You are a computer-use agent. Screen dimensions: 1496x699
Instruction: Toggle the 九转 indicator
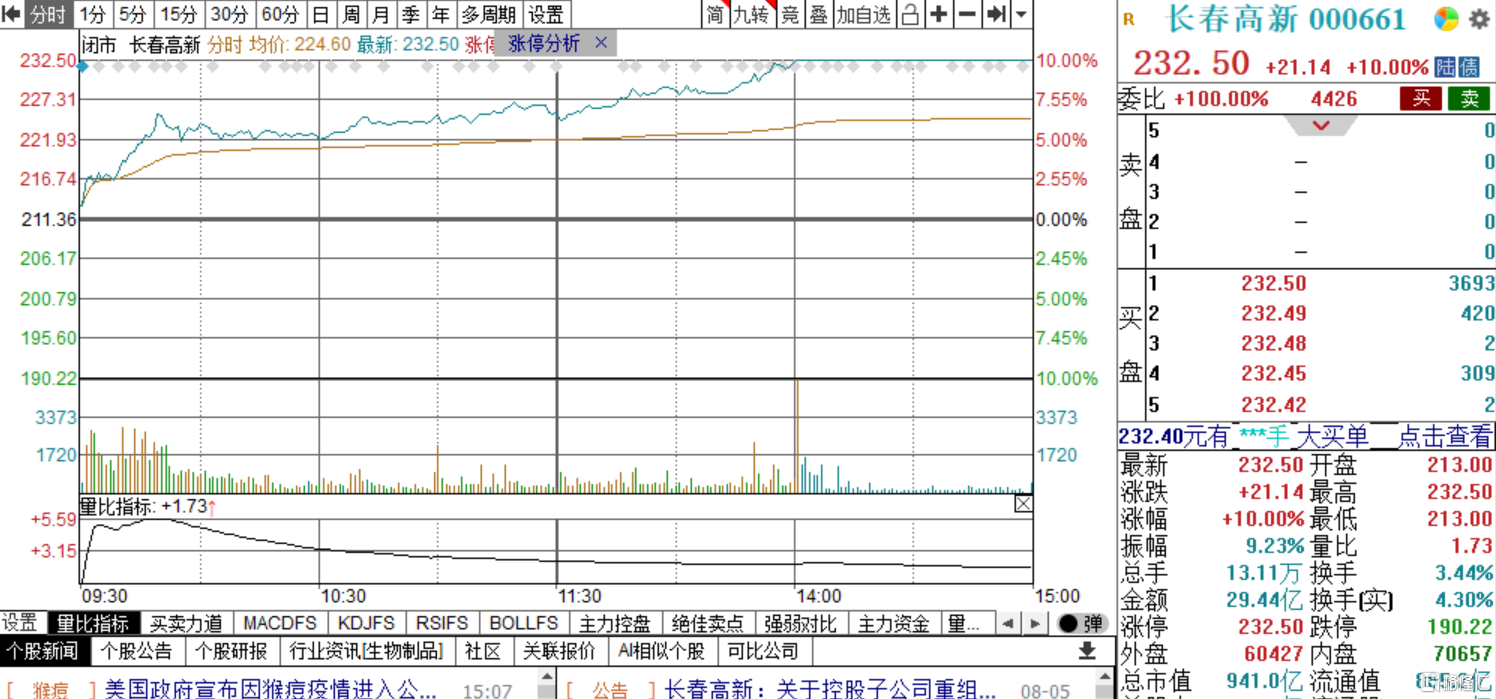(x=752, y=15)
